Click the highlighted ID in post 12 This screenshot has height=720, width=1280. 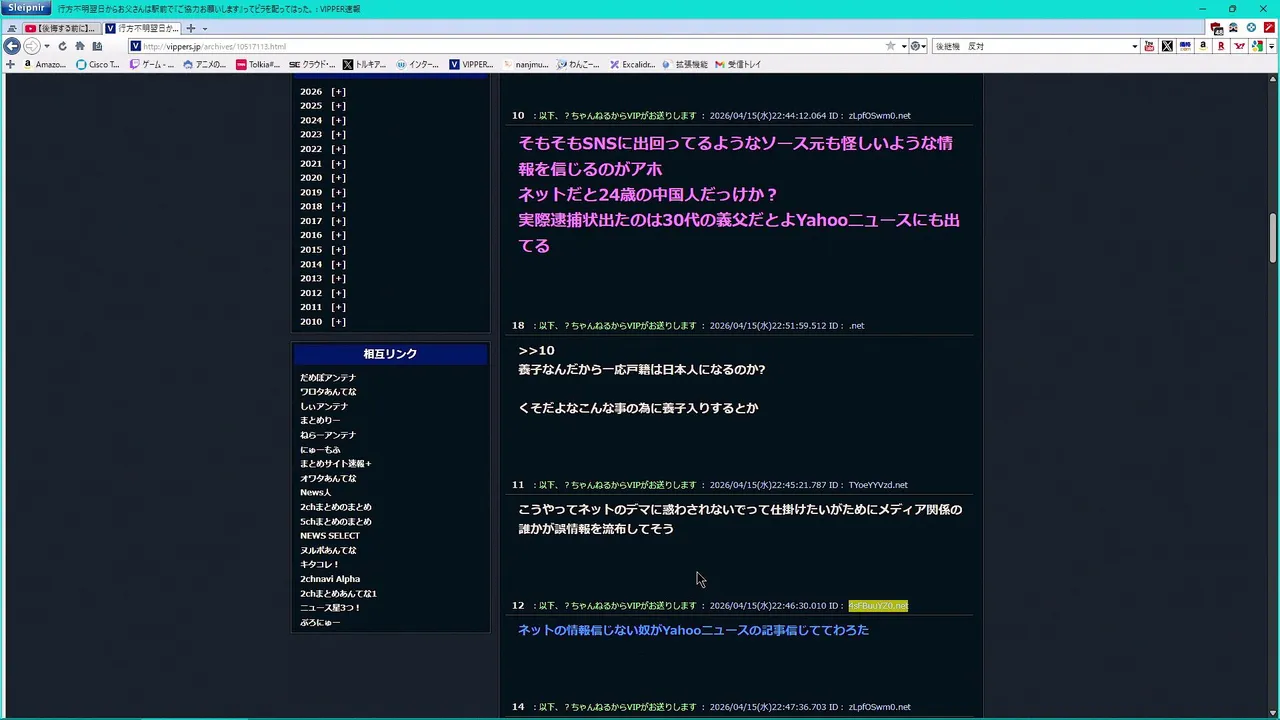[x=878, y=606]
